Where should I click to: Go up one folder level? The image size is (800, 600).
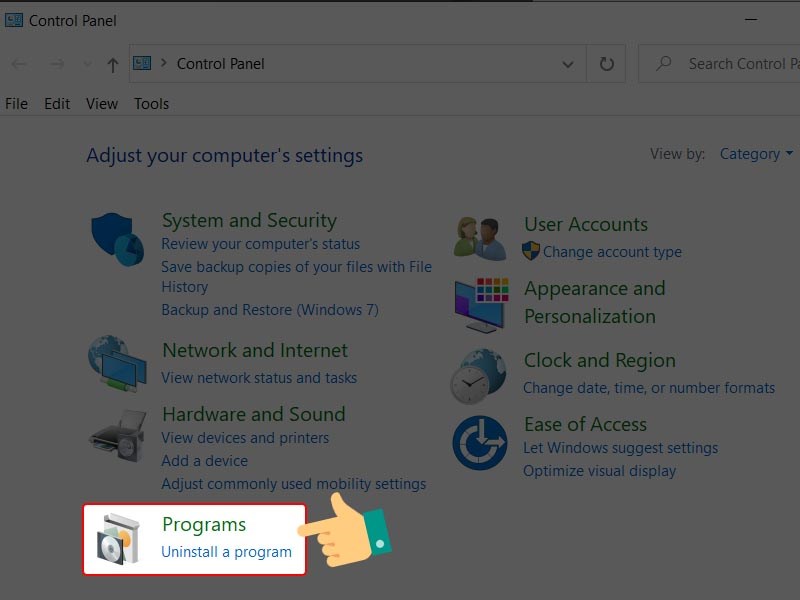[x=113, y=64]
